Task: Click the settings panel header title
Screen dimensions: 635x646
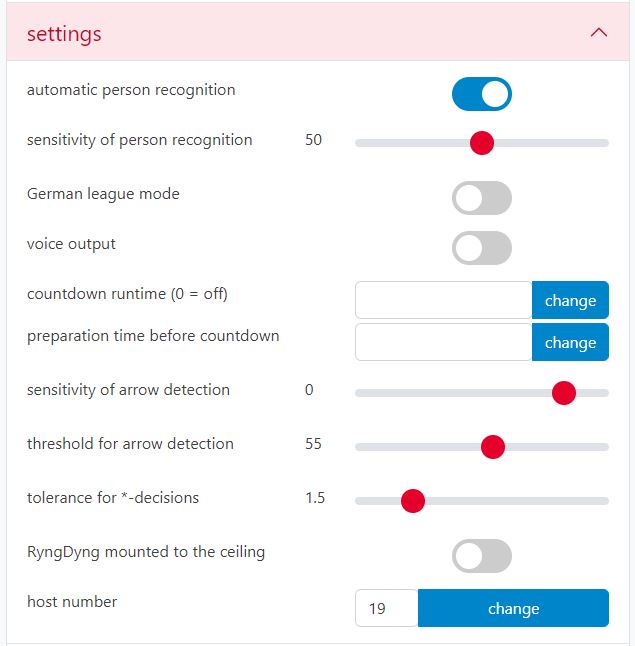Action: [x=64, y=34]
